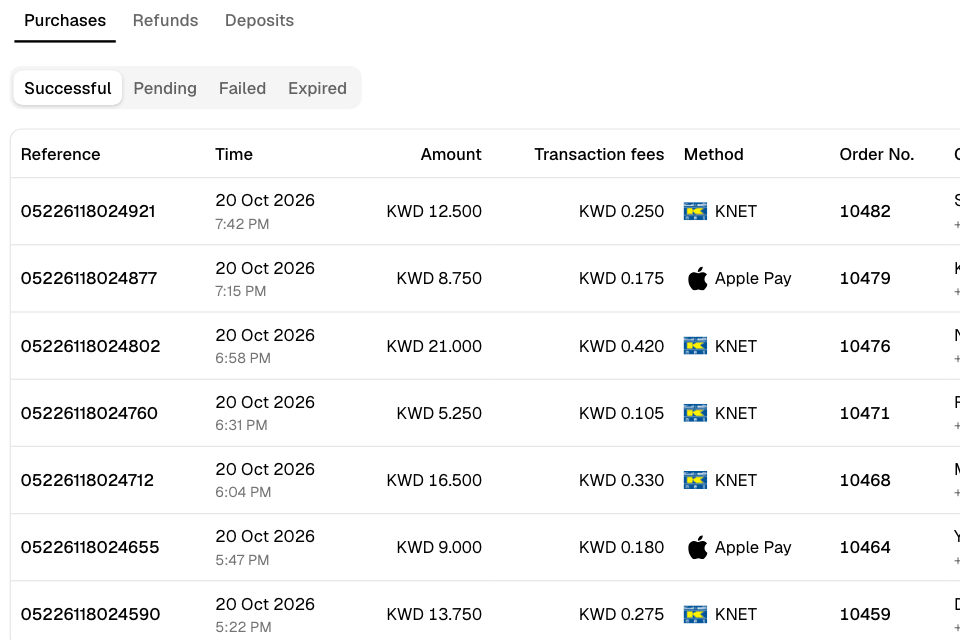Click KNET method label for order 10471
Image resolution: width=960 pixels, height=640 pixels.
coord(736,413)
